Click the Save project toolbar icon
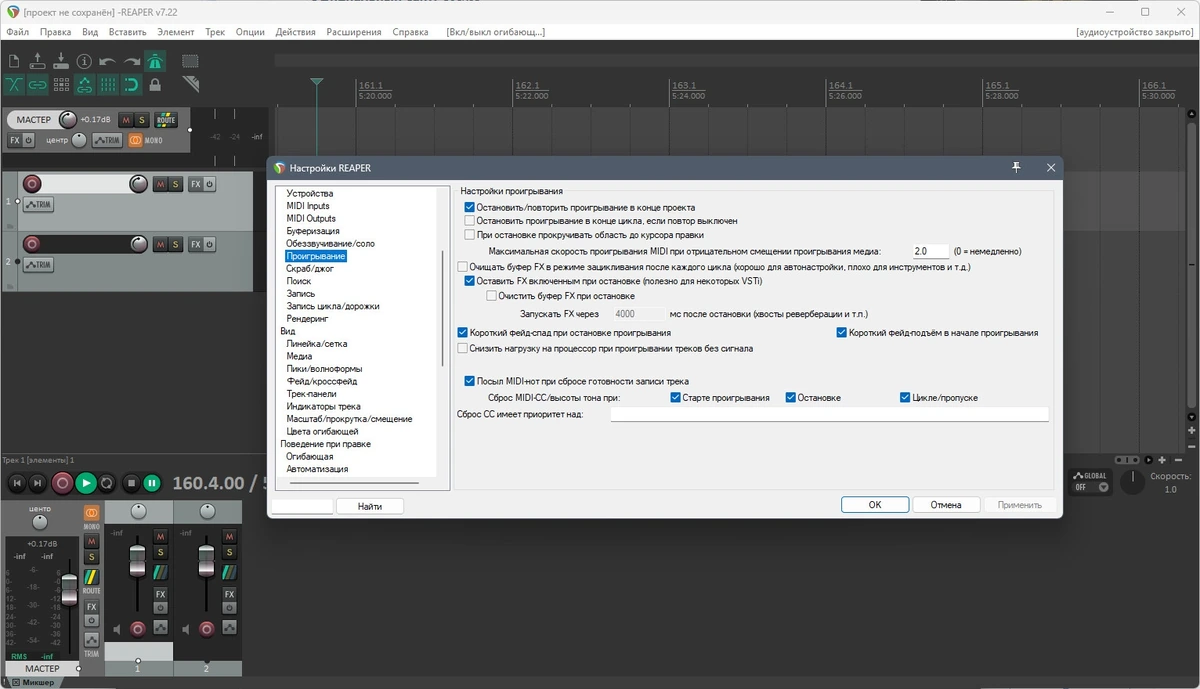 pos(61,61)
